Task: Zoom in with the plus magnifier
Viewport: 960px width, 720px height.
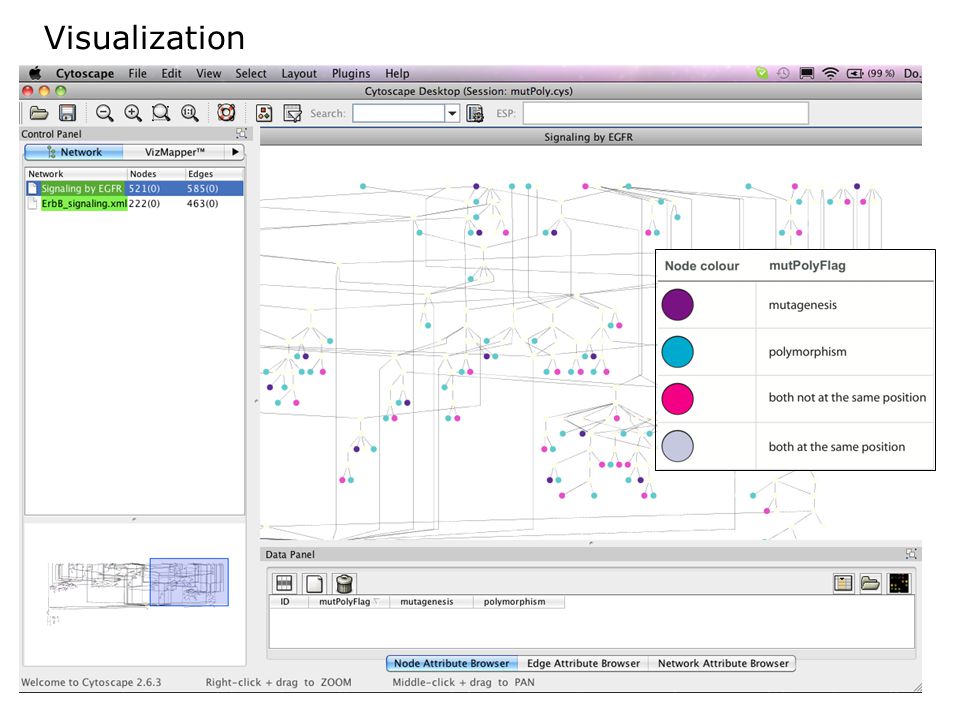Action: [133, 113]
